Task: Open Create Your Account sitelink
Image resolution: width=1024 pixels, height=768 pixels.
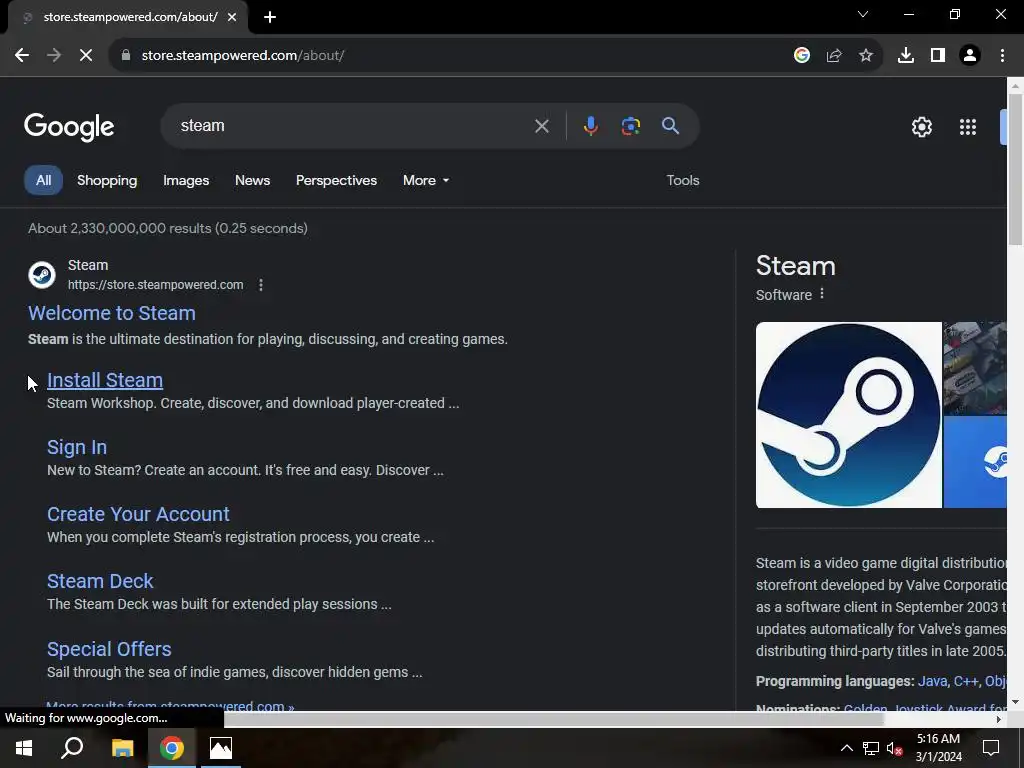Action: (138, 514)
